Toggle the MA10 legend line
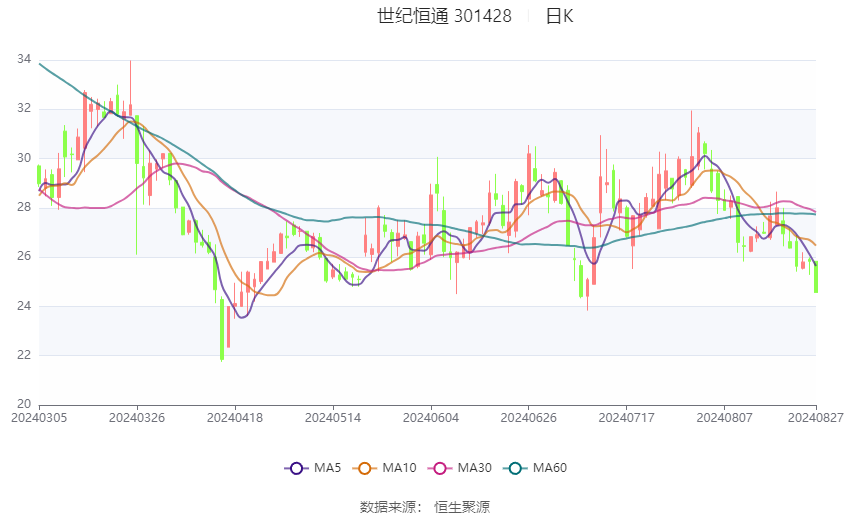Viewport: 850px width, 517px height. (x=384, y=468)
